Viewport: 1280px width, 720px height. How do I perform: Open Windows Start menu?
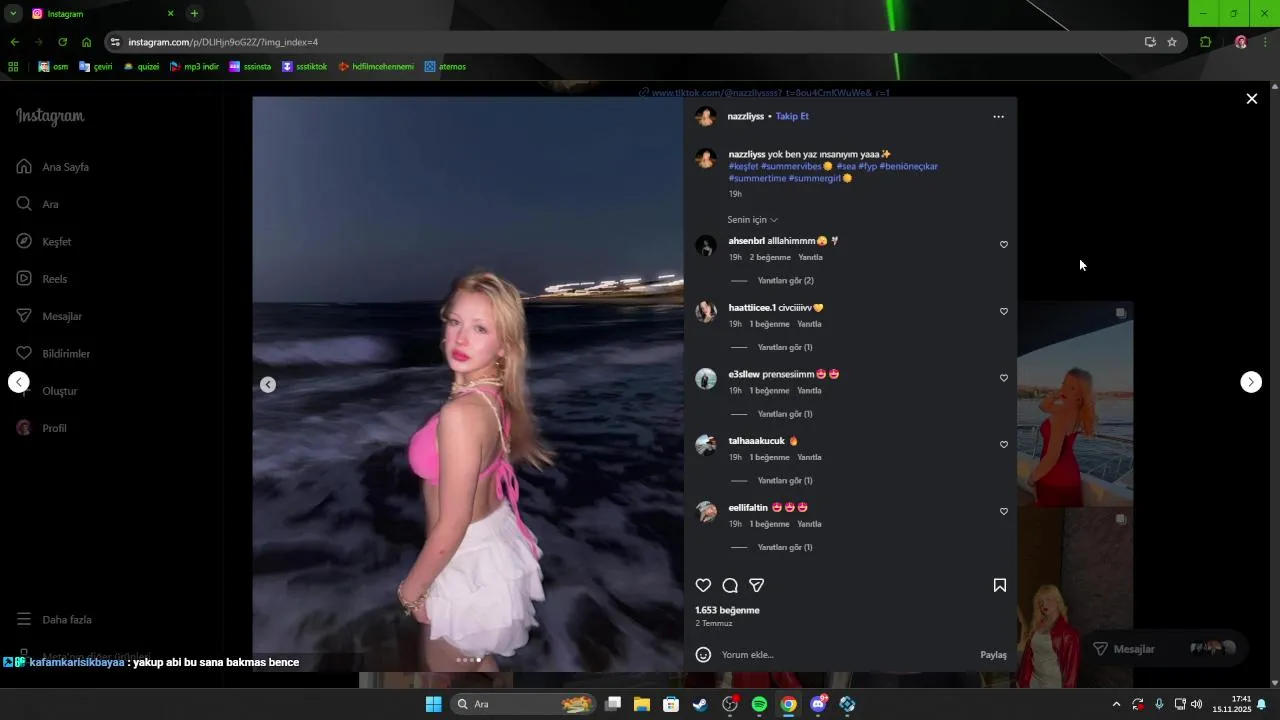(x=433, y=704)
